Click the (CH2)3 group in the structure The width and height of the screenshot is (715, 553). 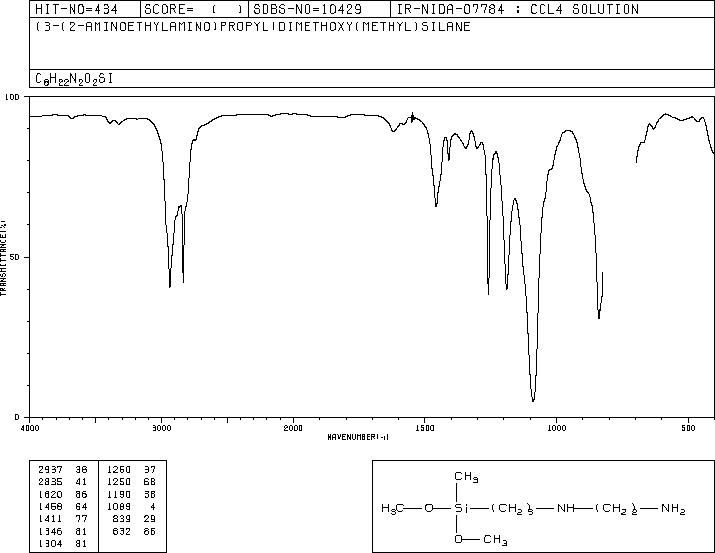tap(512, 509)
